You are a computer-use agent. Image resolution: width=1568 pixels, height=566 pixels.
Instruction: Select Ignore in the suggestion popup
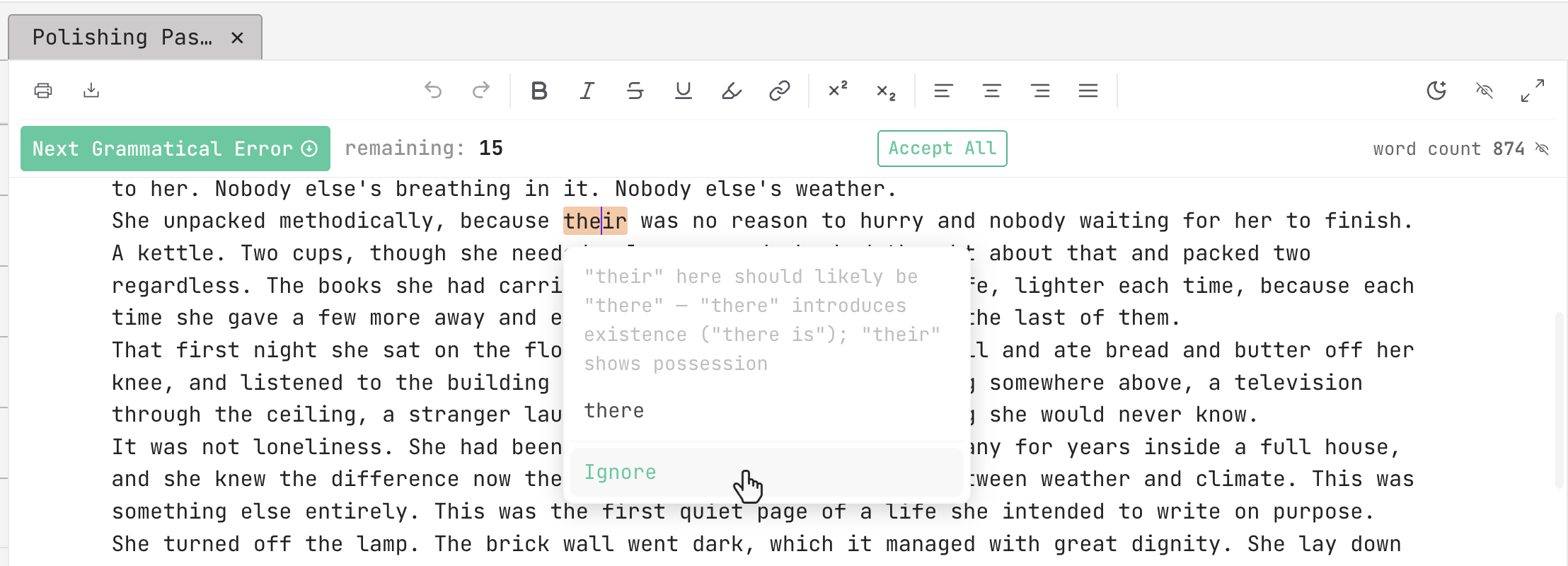coord(766,472)
